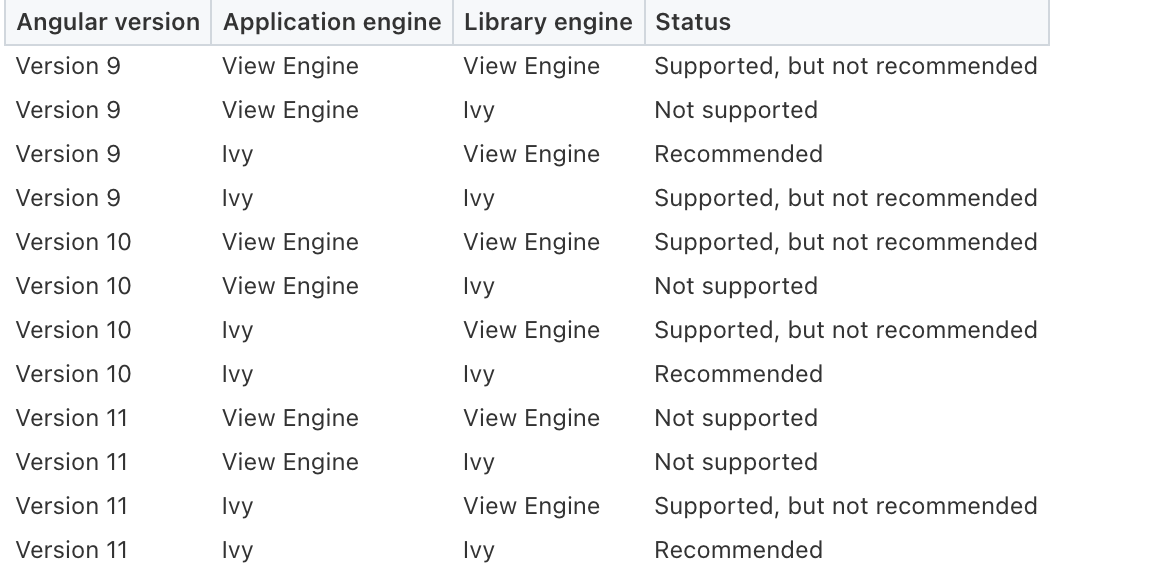The height and width of the screenshot is (586, 1162).
Task: Click Supported, but not recommended for Version 11
Action: [846, 506]
